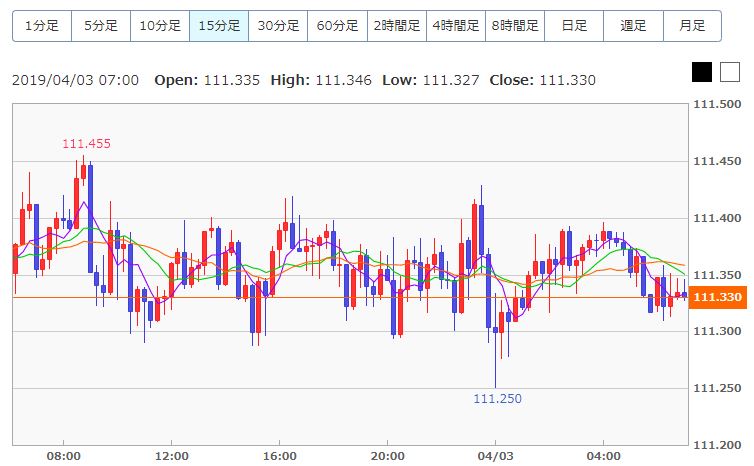The height and width of the screenshot is (466, 754).
Task: Open the 2時間足 chart interval
Action: pos(397,26)
